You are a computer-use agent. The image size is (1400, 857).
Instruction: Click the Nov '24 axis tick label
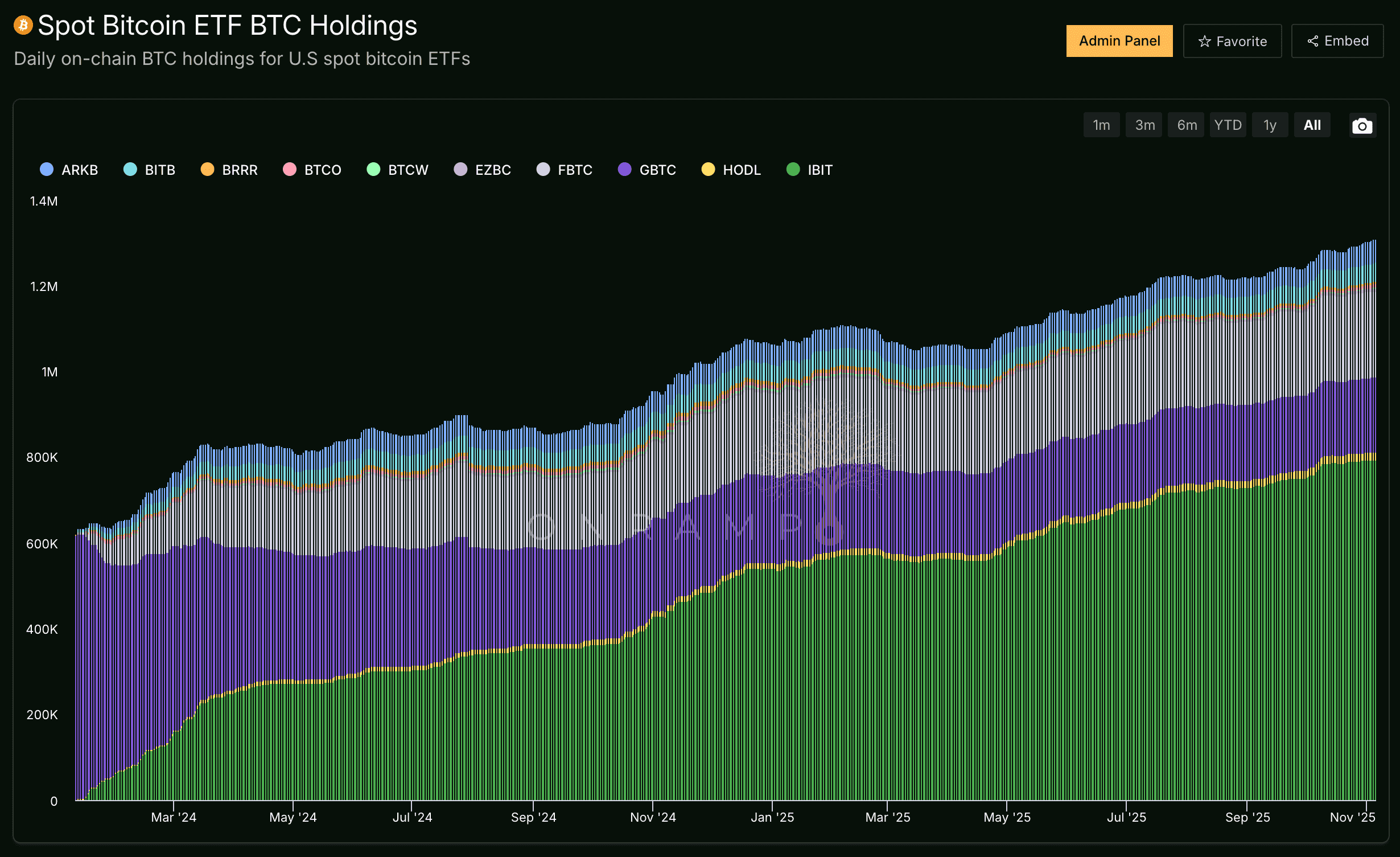653,817
